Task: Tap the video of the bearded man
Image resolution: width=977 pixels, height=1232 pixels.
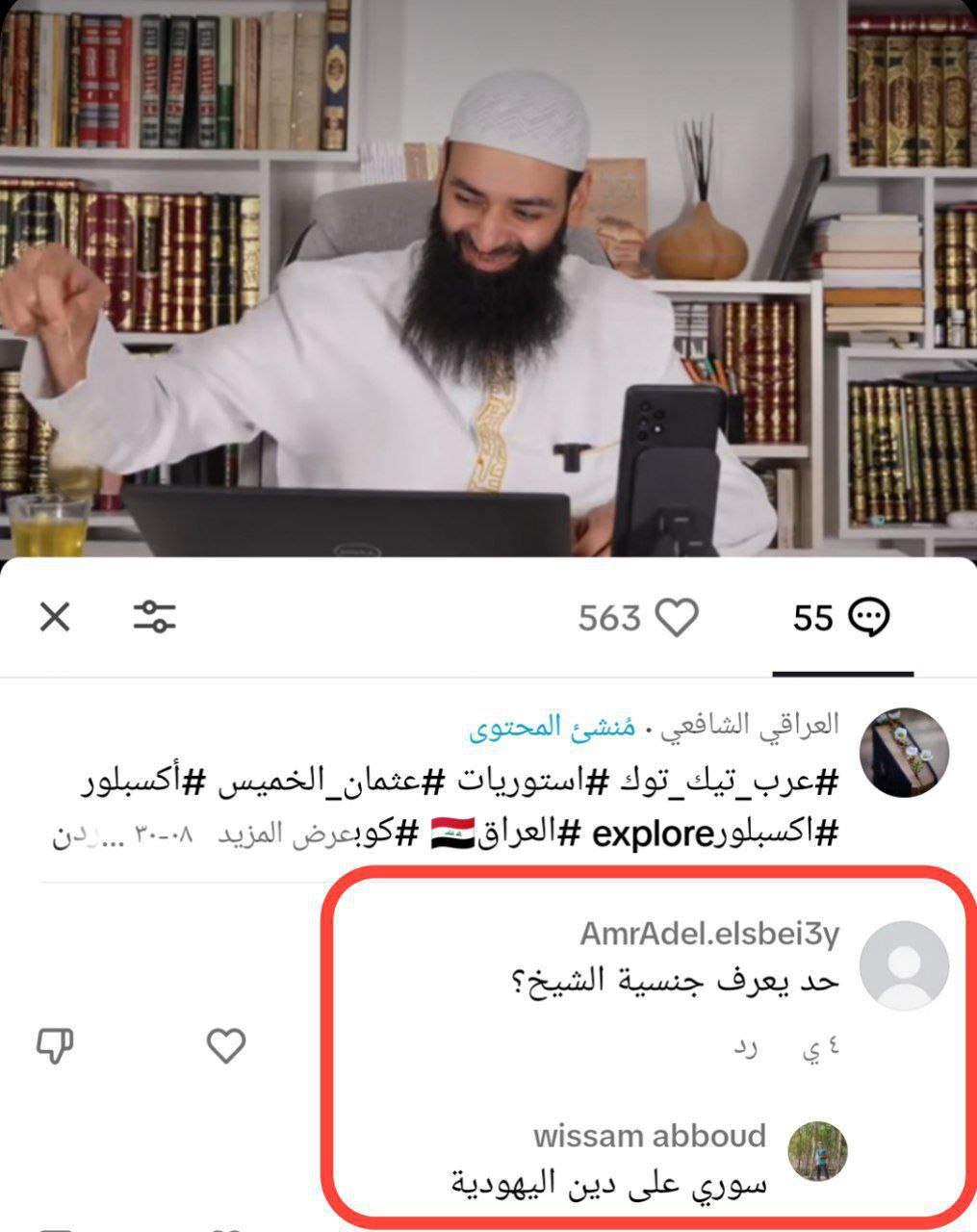Action: coord(488,279)
